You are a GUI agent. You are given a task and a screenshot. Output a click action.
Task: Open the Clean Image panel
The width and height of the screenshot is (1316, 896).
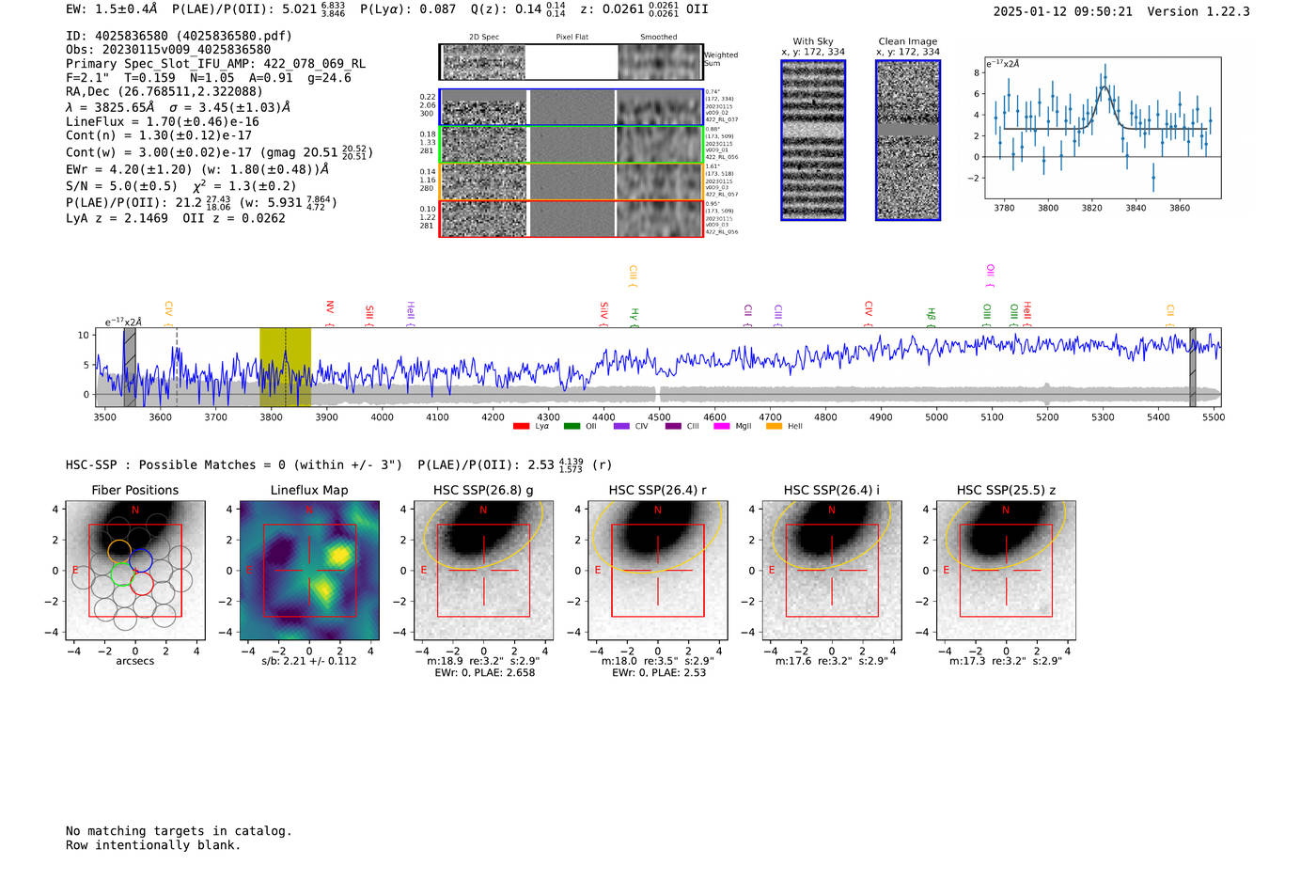908,140
